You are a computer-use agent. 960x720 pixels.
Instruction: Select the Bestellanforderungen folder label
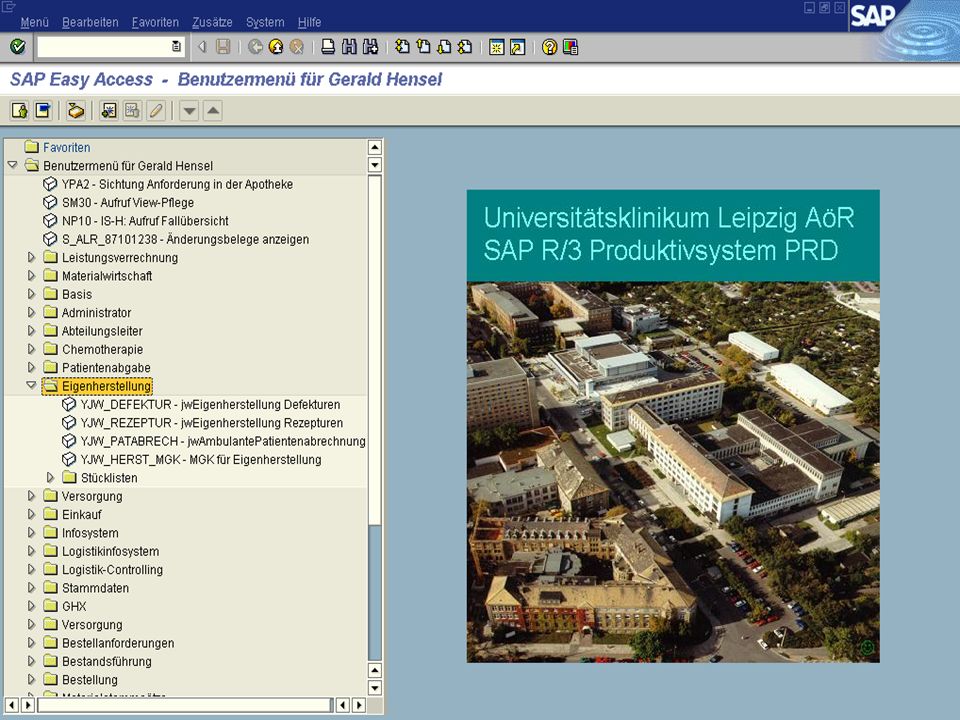[118, 643]
